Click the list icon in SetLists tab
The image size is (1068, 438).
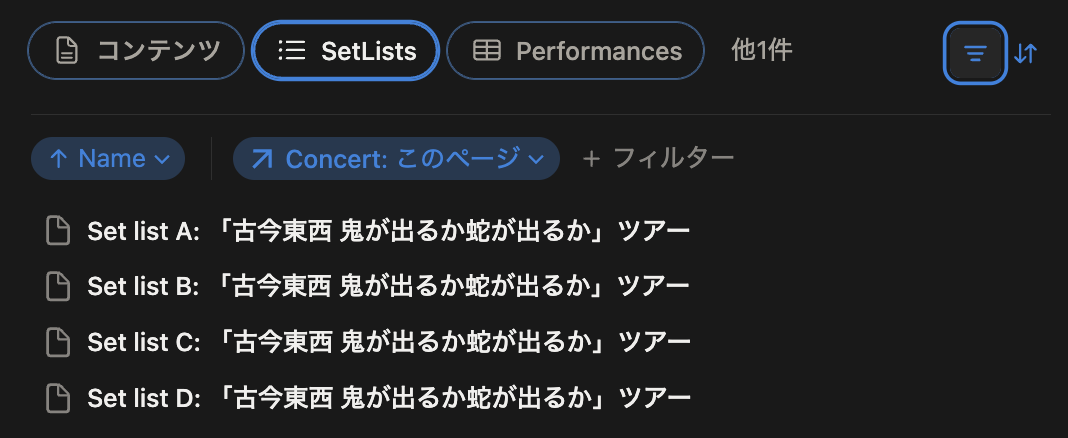(292, 50)
